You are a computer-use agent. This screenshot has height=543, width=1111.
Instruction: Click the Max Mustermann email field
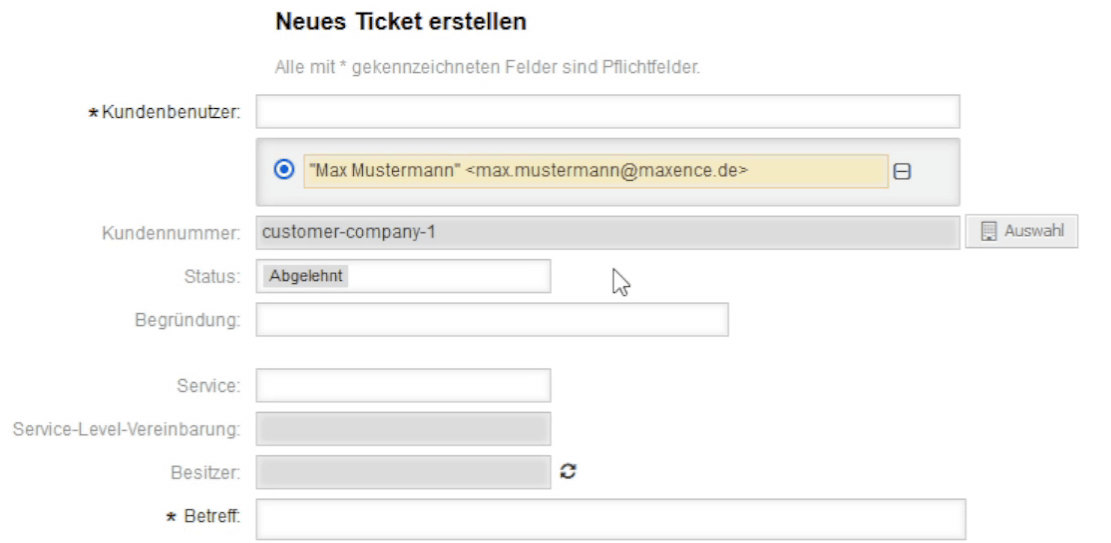[595, 171]
